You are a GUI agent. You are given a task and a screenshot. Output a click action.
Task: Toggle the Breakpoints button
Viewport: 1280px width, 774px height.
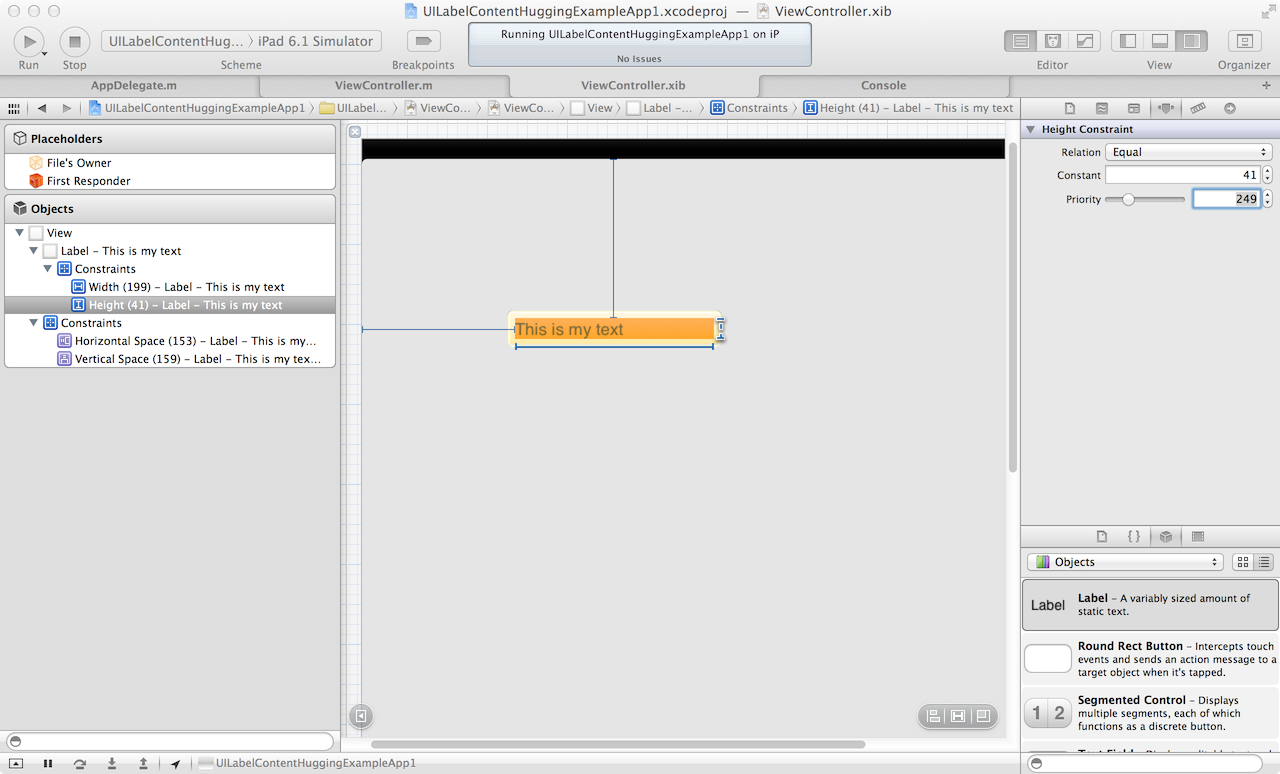click(x=423, y=41)
